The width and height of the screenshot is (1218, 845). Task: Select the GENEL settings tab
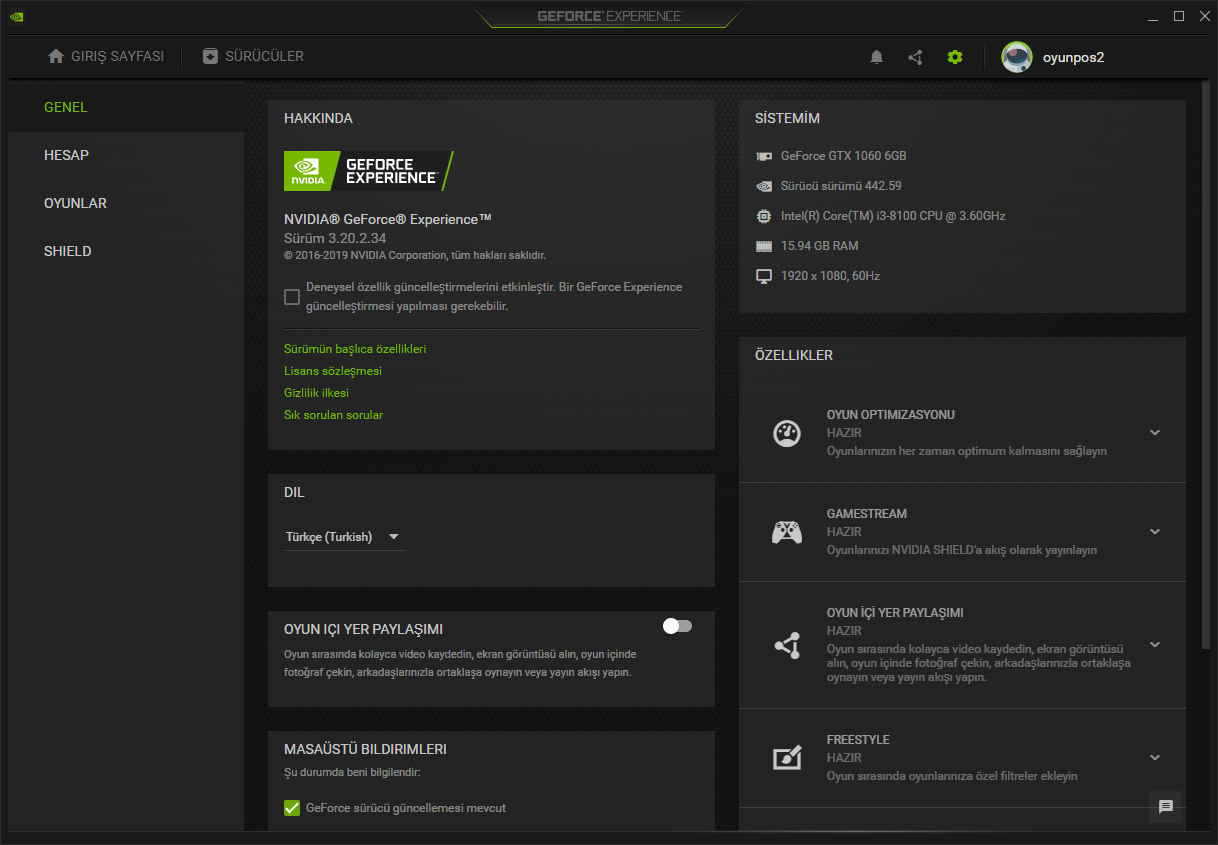[x=126, y=107]
